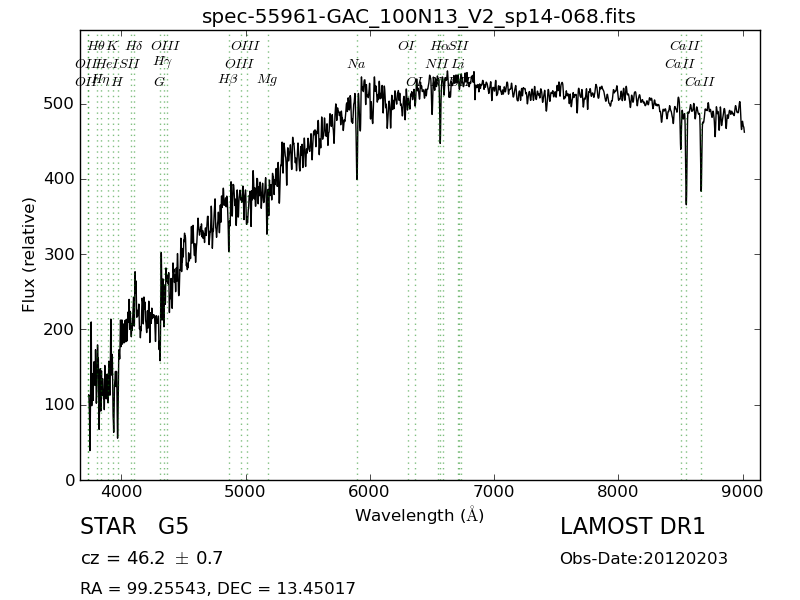Click the x-axis tick label '9000'

coord(743,492)
